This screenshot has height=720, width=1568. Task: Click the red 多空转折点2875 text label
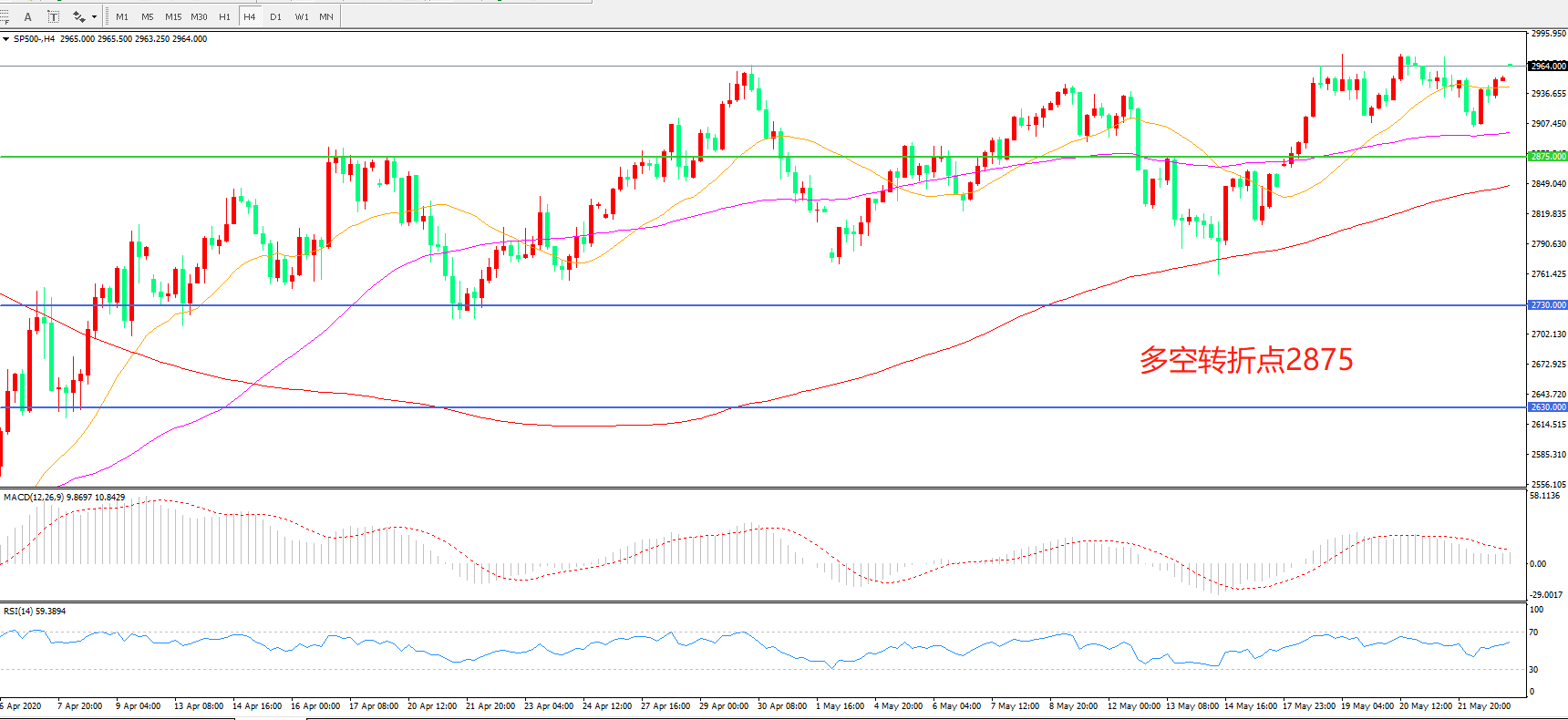click(1245, 360)
